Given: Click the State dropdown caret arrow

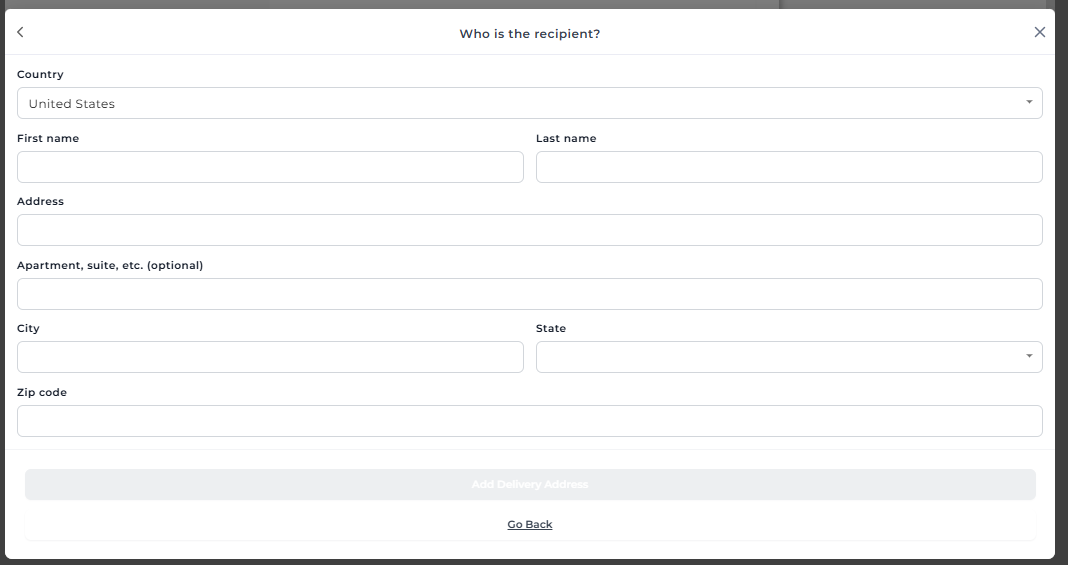Looking at the screenshot, I should point(1029,356).
